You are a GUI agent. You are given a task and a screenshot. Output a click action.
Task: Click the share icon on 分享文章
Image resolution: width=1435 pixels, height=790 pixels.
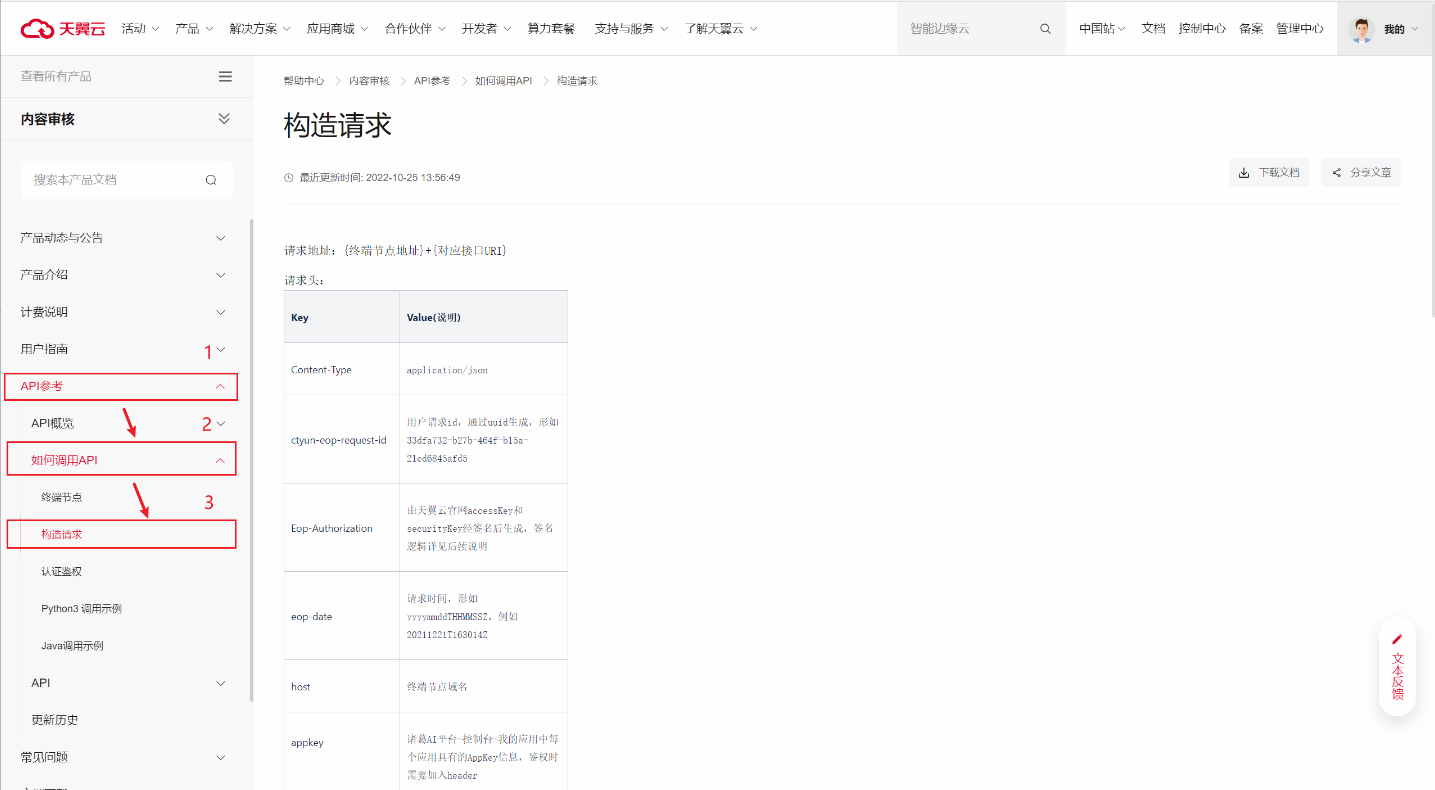(x=1336, y=173)
